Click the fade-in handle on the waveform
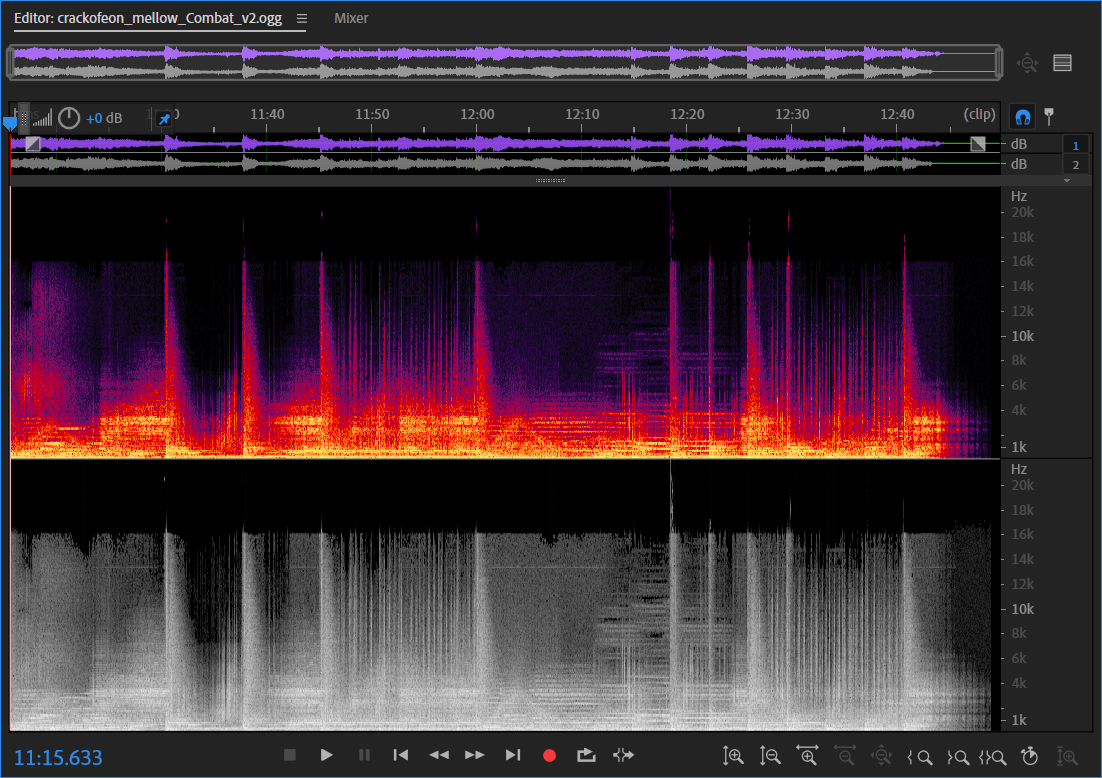 coord(32,144)
